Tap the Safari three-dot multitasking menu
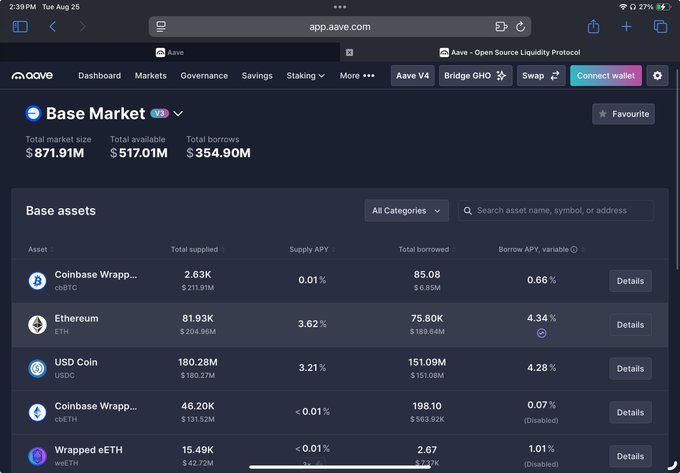Image resolution: width=680 pixels, height=473 pixels. click(340, 7)
